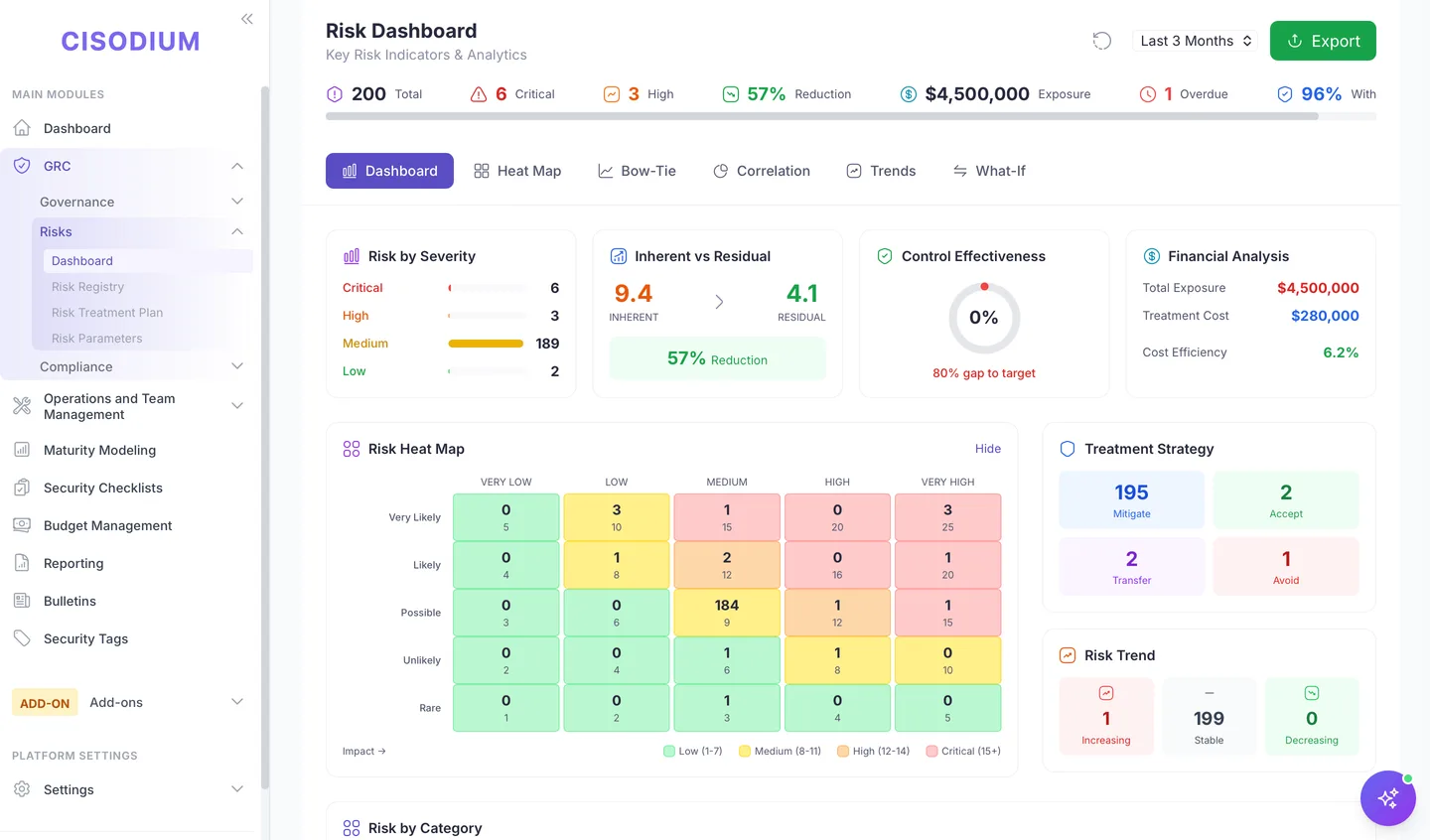This screenshot has height=840, width=1430.
Task: Open the Last 3 Months period dropdown
Action: (1197, 41)
